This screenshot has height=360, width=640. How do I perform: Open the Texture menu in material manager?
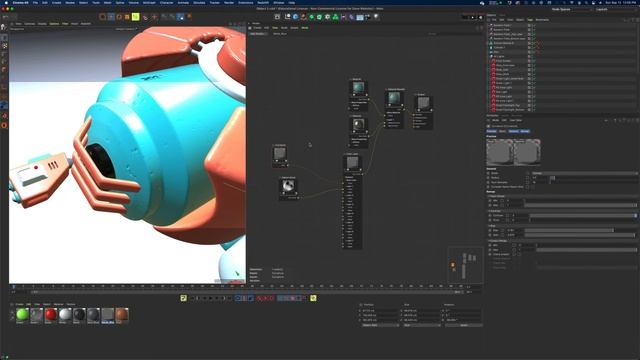[71, 304]
